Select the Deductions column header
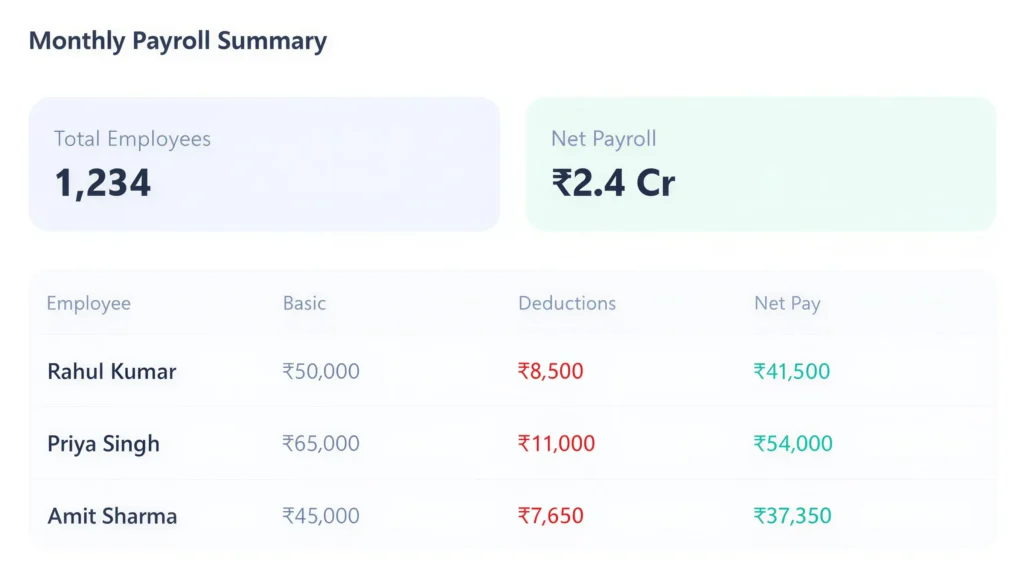This screenshot has height=578, width=1024. (x=566, y=303)
